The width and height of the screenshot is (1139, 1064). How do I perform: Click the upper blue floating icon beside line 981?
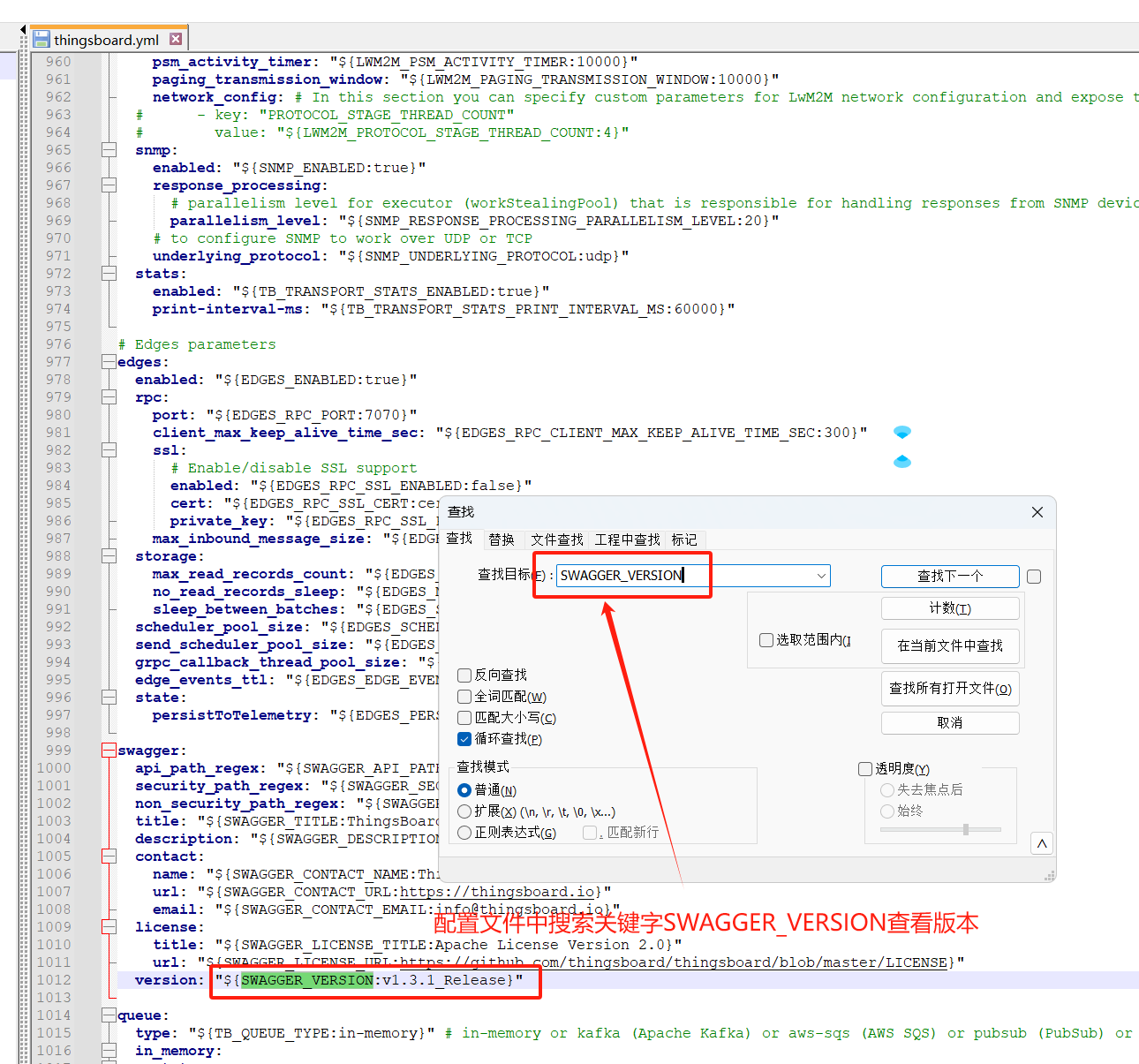pyautogui.click(x=902, y=433)
